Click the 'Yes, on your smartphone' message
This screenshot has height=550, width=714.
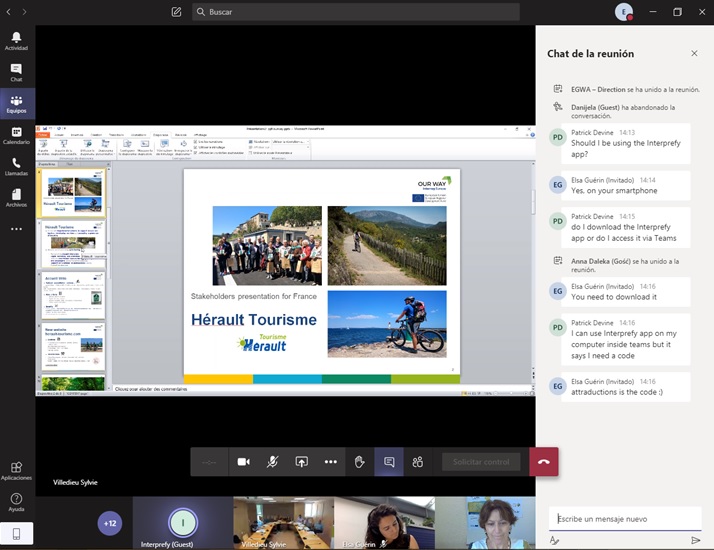coord(626,186)
